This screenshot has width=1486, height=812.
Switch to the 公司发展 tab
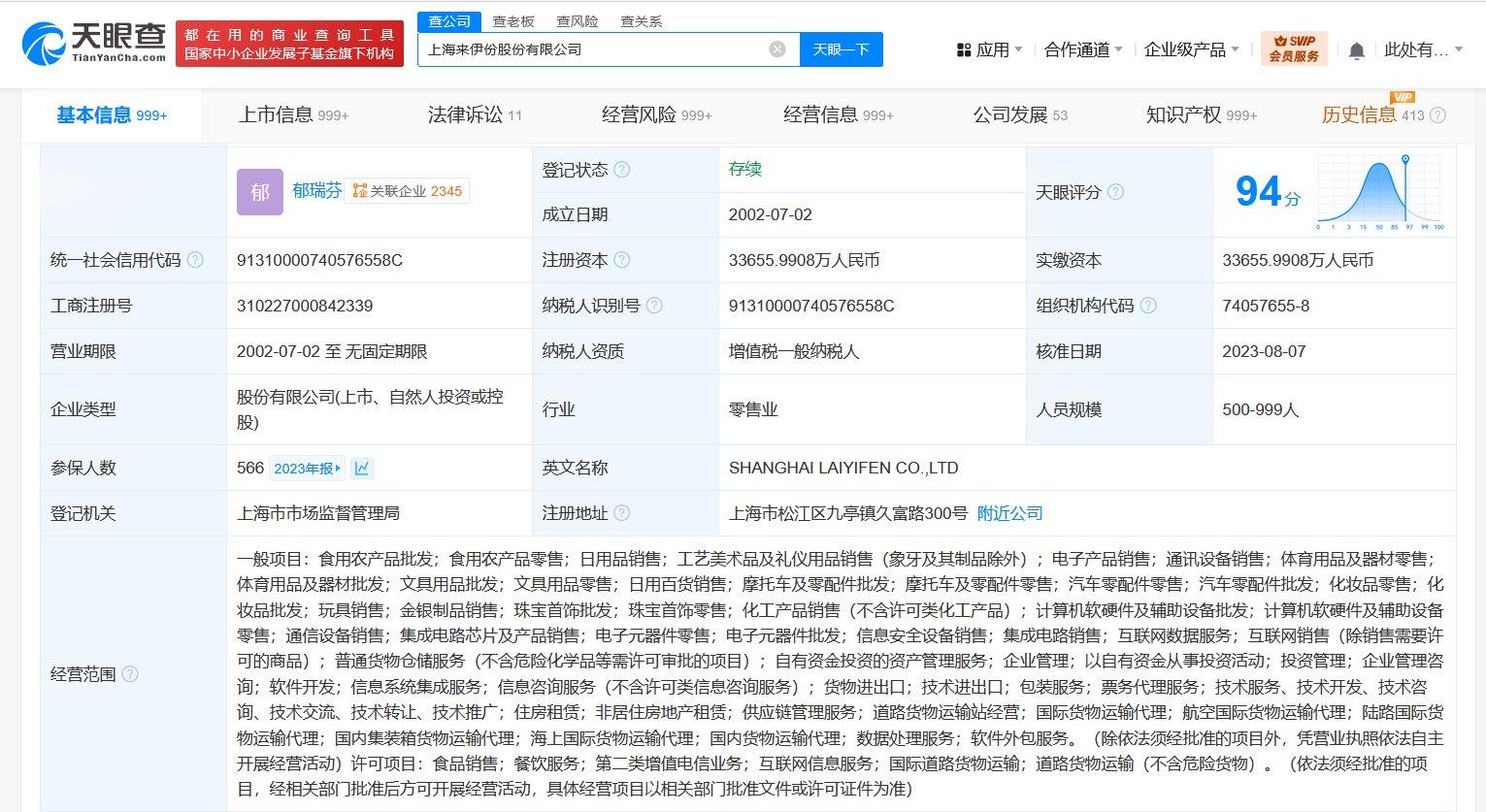[x=1020, y=115]
